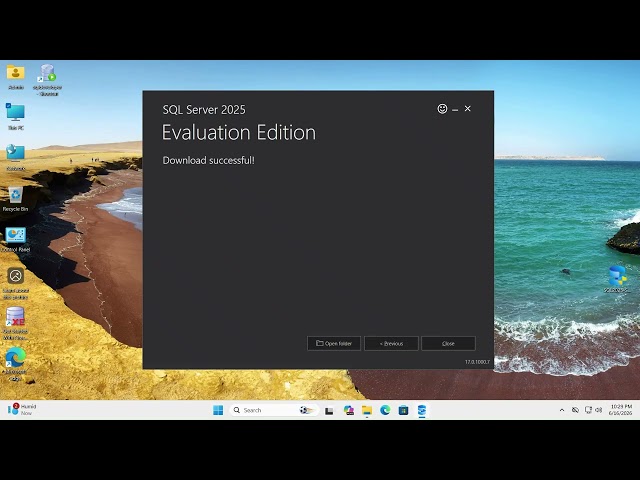The height and width of the screenshot is (480, 640).
Task: Select the desktop icon below Control Panel
Action: [x=16, y=283]
